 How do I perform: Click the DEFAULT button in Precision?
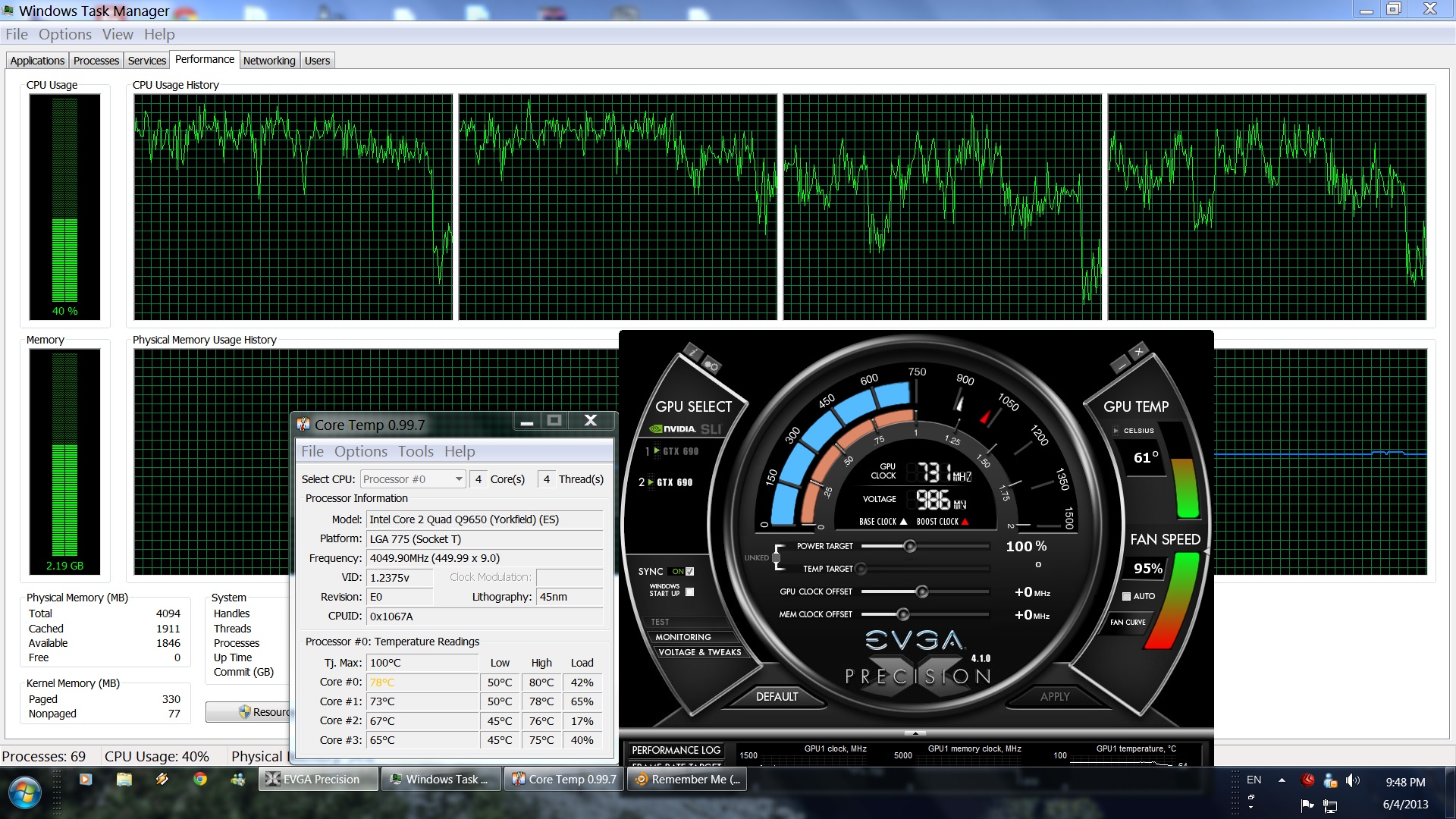[777, 696]
